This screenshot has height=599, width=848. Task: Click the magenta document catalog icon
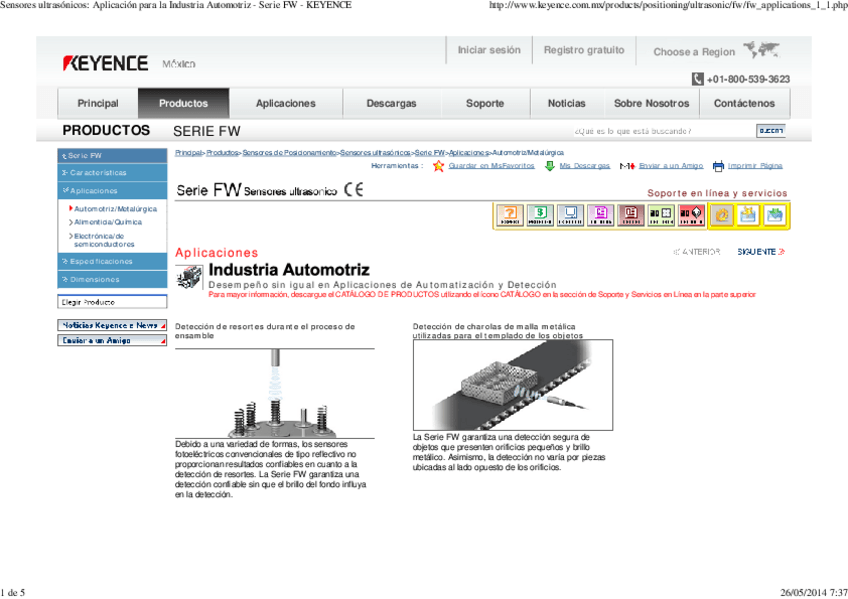(x=601, y=215)
